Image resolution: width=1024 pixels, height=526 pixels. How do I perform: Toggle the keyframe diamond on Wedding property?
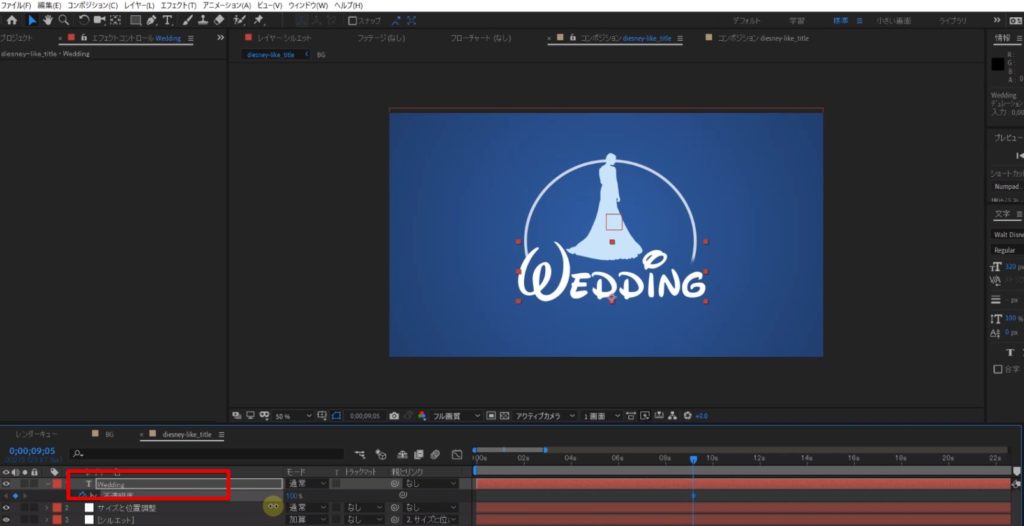pyautogui.click(x=14, y=496)
